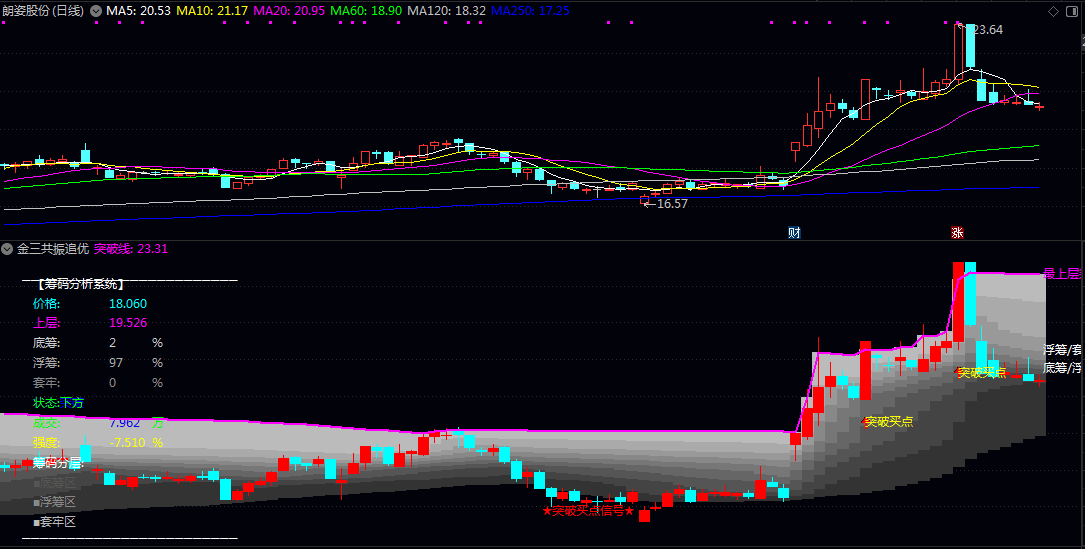This screenshot has width=1085, height=549.
Task: Click the MA5: 20.53 indicator label
Action: 138,11
